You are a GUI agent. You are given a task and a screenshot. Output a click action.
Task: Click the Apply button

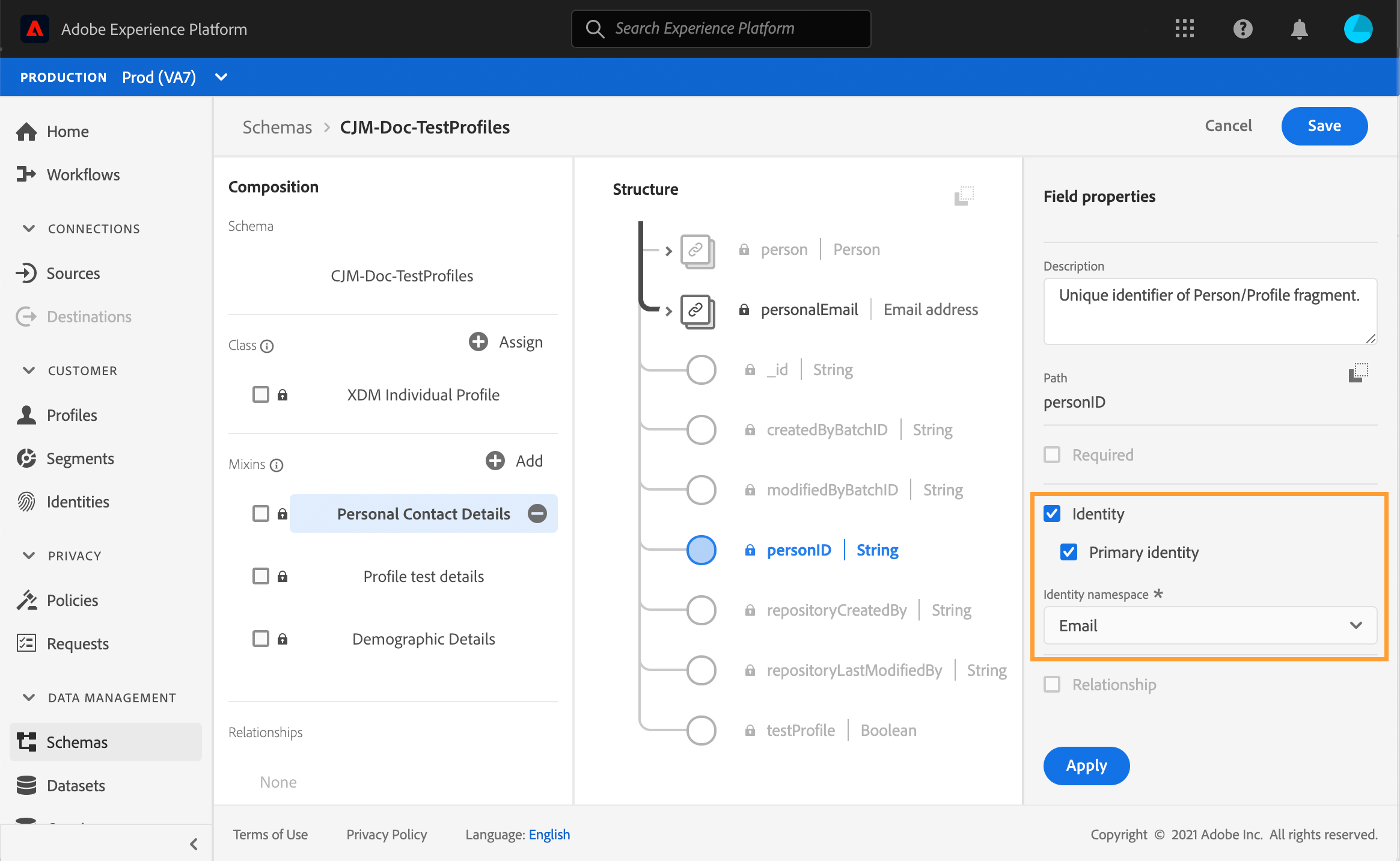click(1086, 765)
